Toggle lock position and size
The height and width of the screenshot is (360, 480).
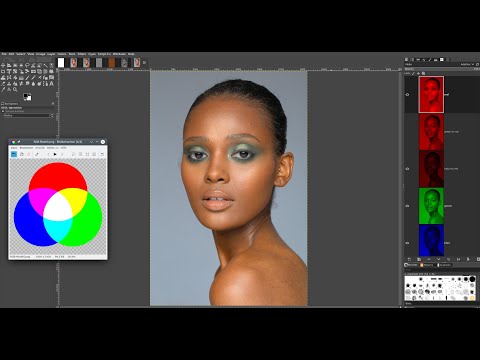tap(418, 73)
